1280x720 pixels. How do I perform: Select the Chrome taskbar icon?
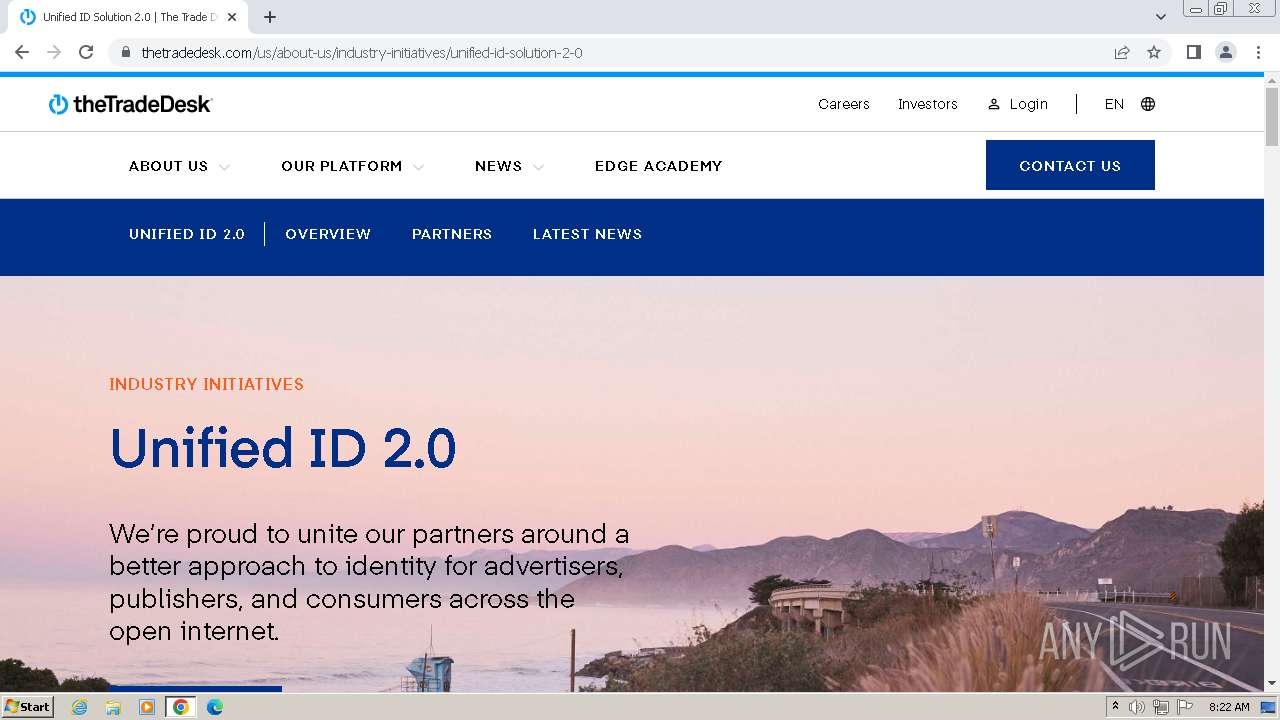point(181,707)
